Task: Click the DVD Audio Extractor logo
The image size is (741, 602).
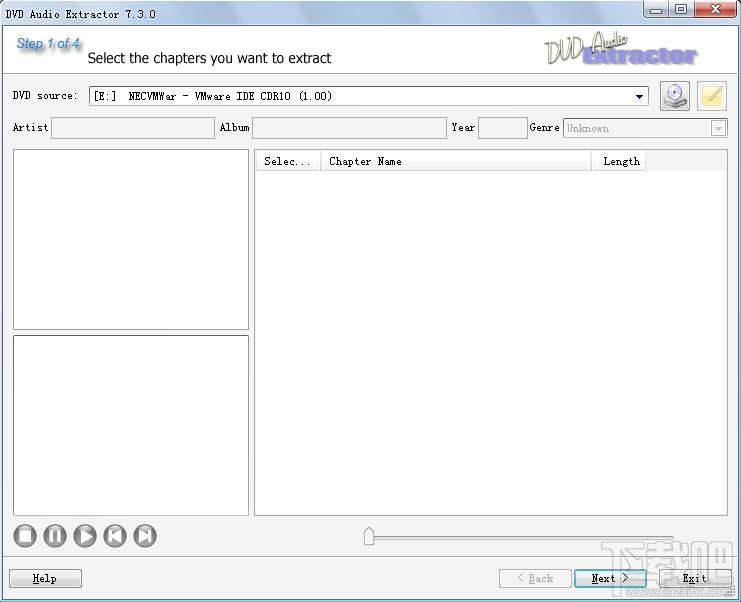Action: (621, 49)
